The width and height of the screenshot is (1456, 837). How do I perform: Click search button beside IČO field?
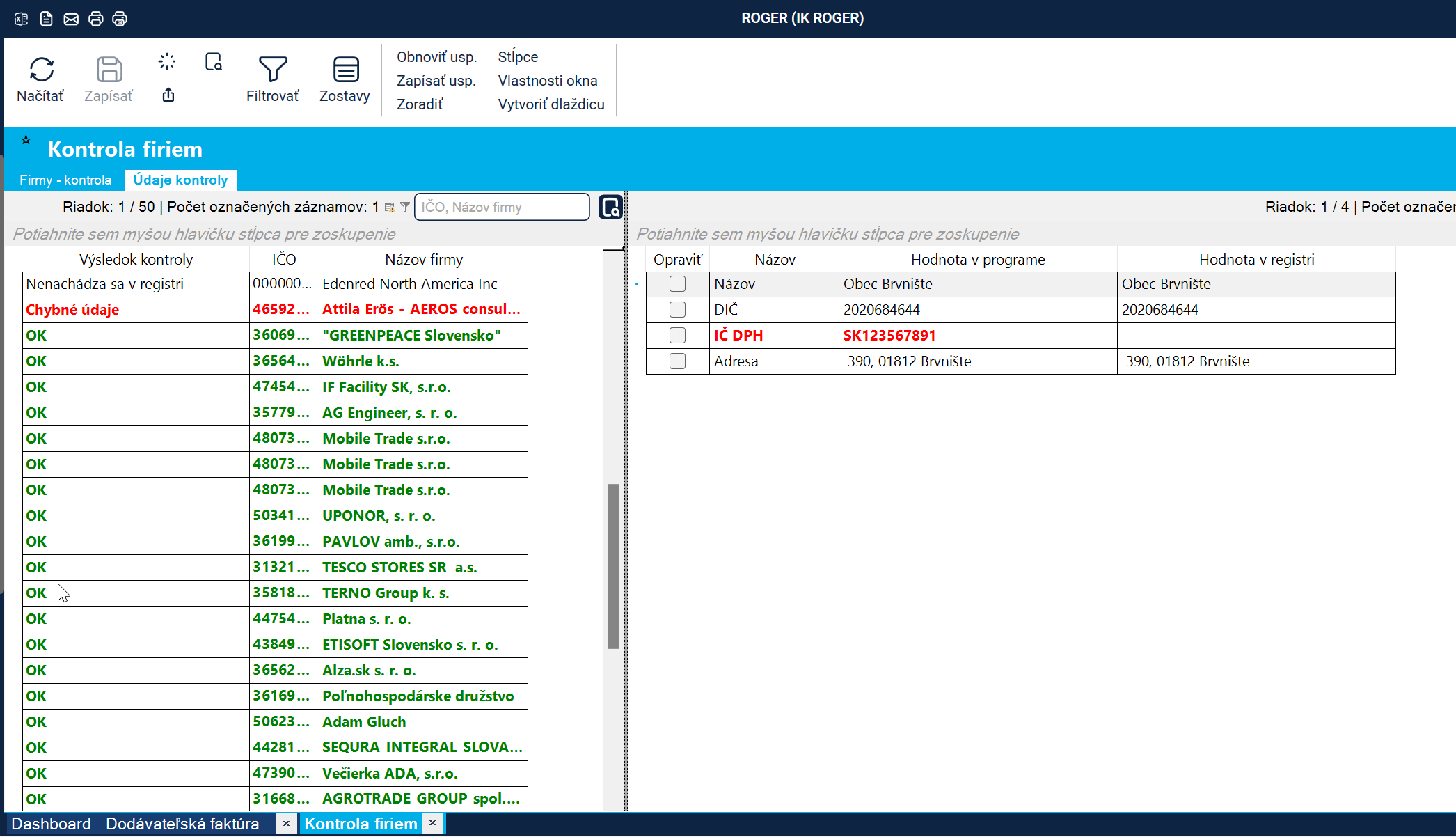610,207
